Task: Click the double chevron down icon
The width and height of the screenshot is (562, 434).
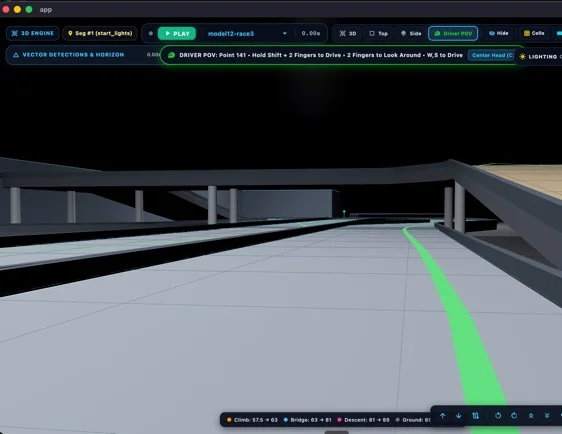Action: tap(547, 416)
